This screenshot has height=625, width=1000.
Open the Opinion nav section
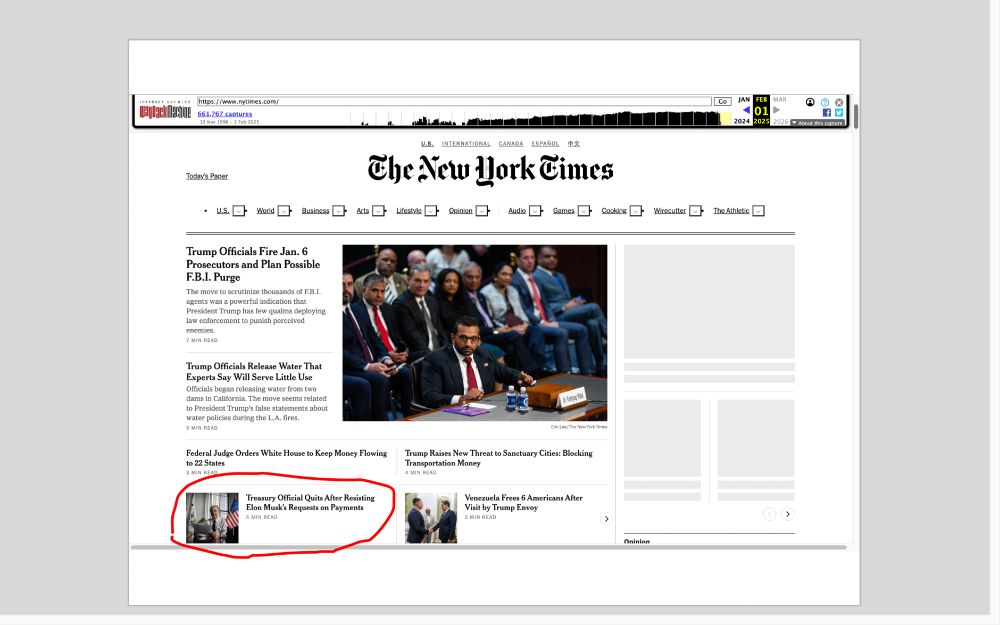pos(460,210)
